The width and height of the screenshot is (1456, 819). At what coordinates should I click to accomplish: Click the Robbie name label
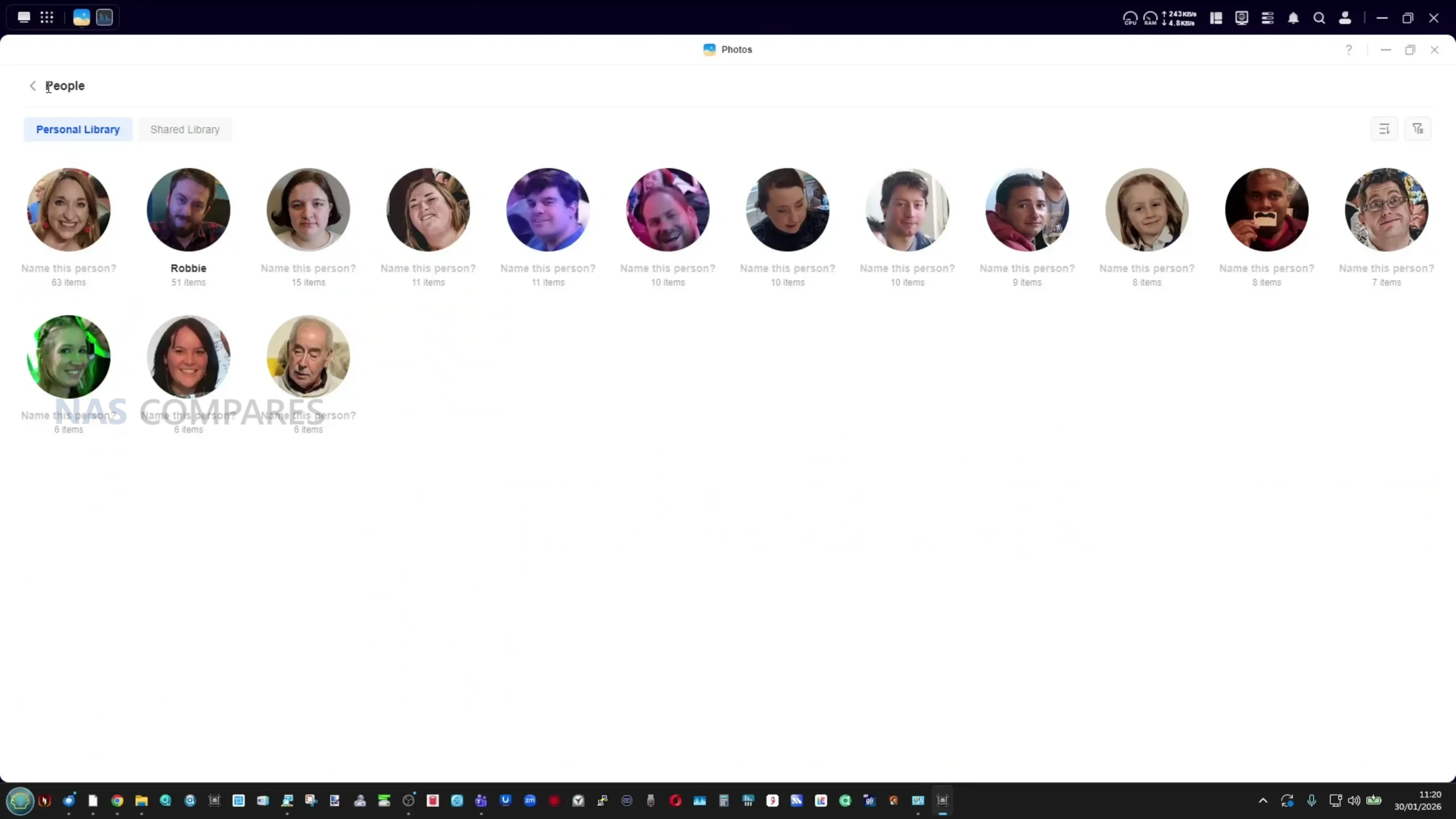pyautogui.click(x=188, y=268)
